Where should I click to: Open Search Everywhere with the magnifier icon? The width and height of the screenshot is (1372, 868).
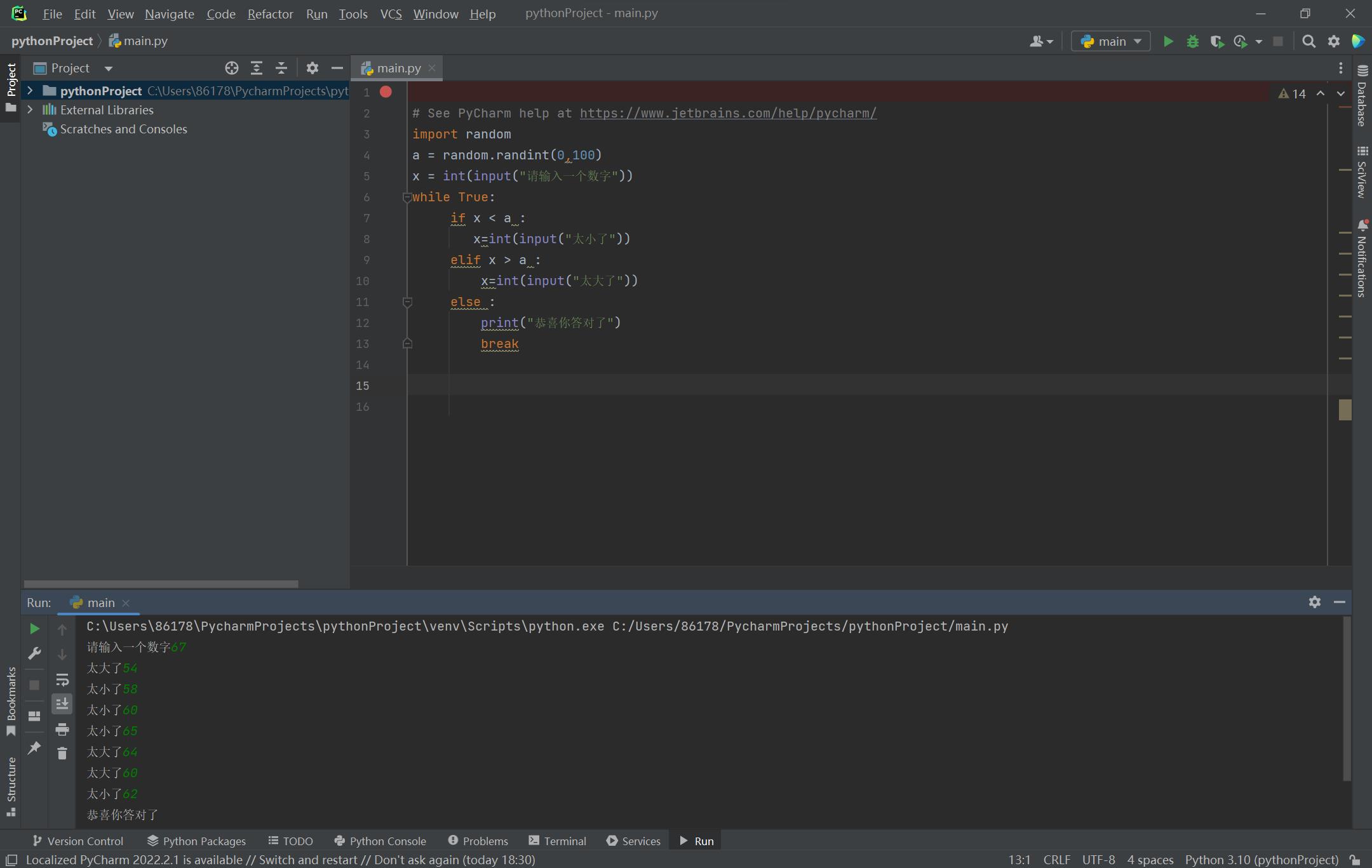[x=1309, y=41]
